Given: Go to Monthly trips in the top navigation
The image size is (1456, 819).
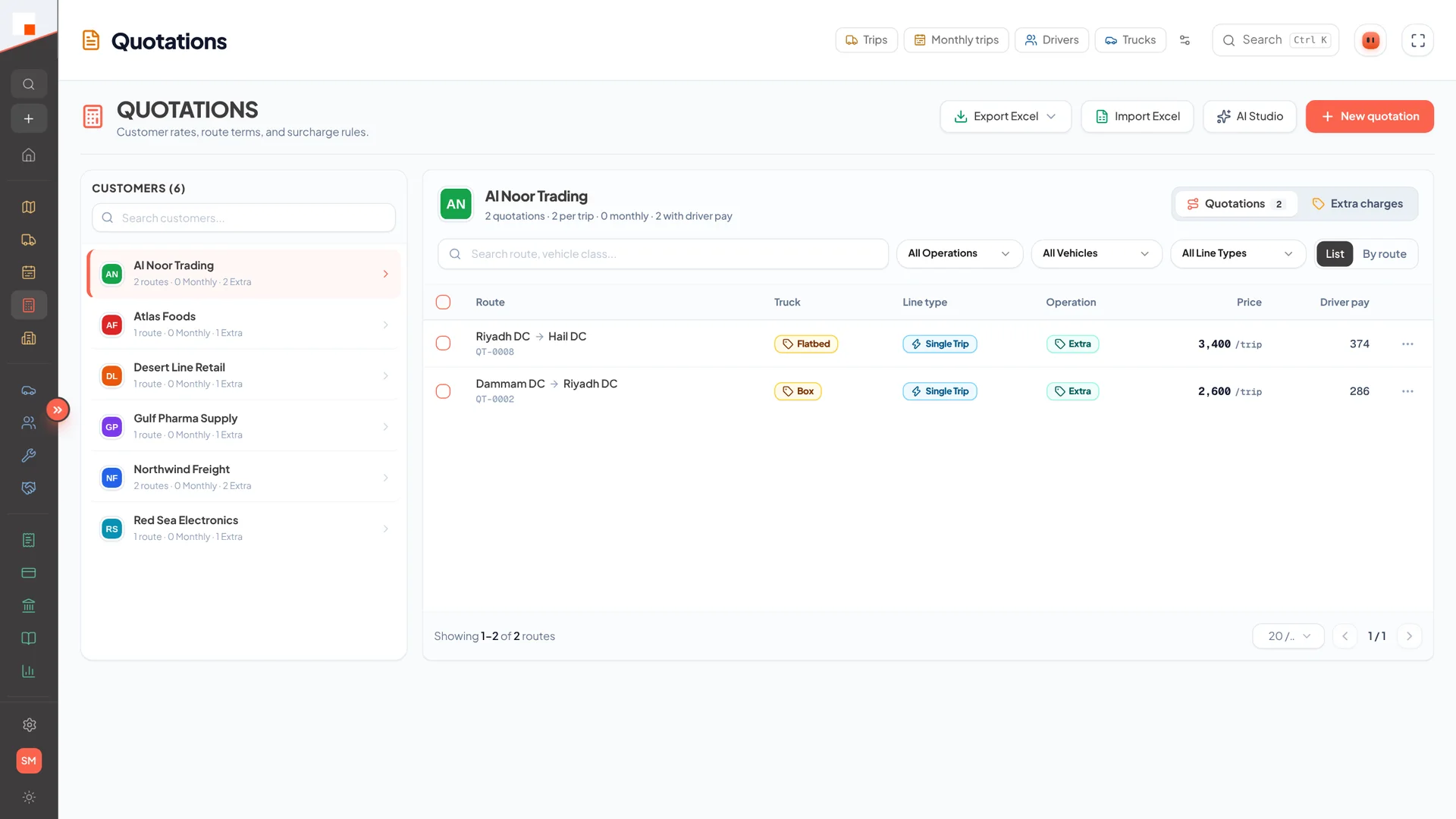Looking at the screenshot, I should tap(955, 40).
